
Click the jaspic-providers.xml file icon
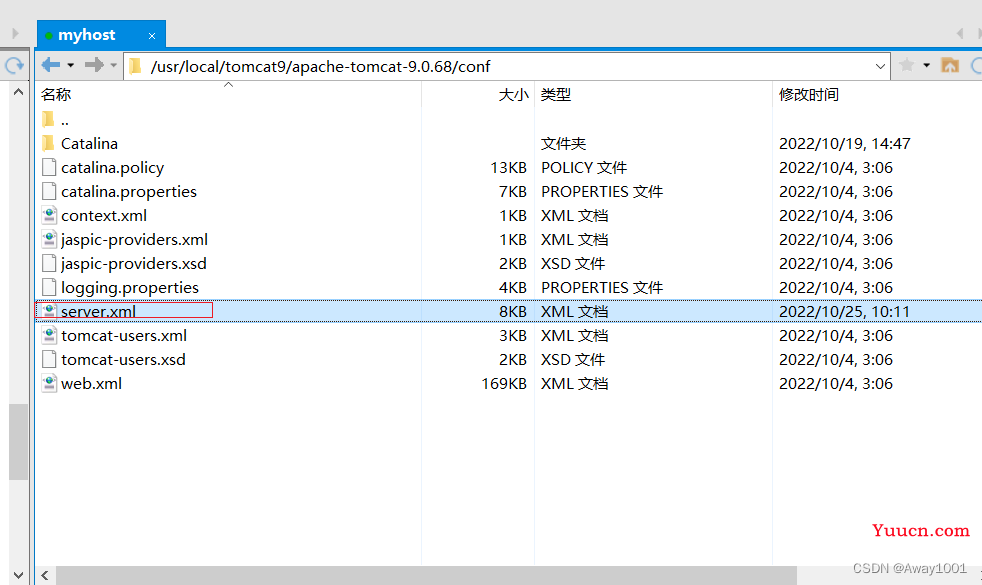pos(49,239)
